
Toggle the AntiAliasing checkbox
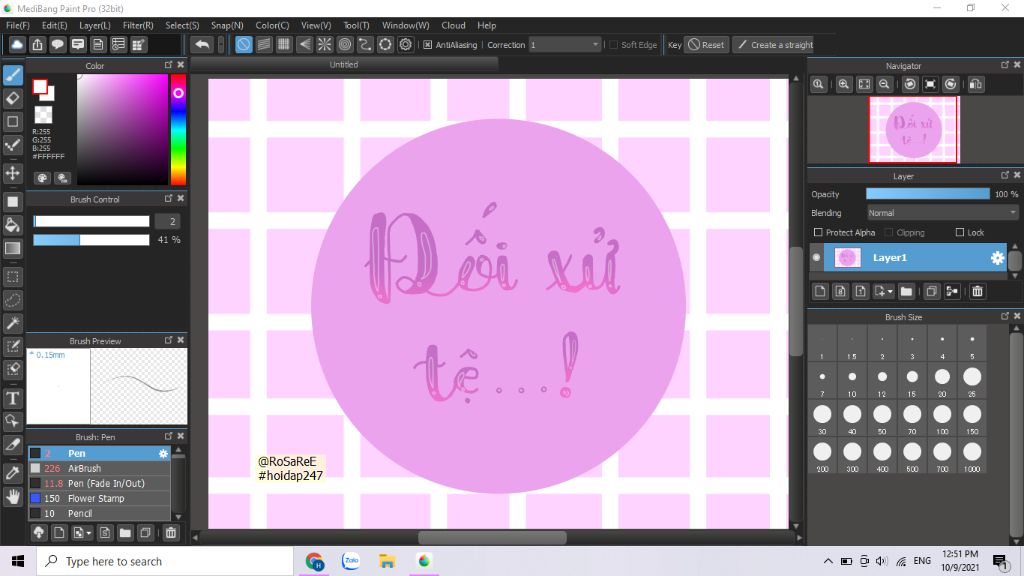(x=428, y=45)
